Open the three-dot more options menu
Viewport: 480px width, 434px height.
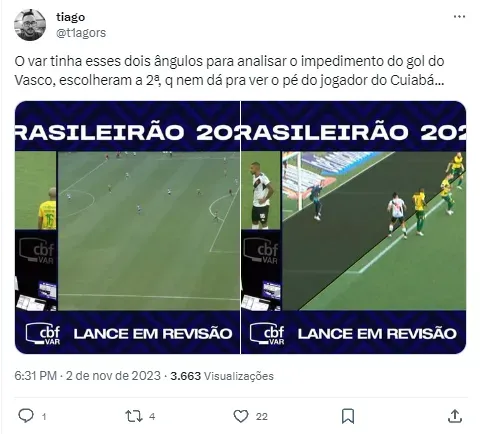tap(459, 17)
